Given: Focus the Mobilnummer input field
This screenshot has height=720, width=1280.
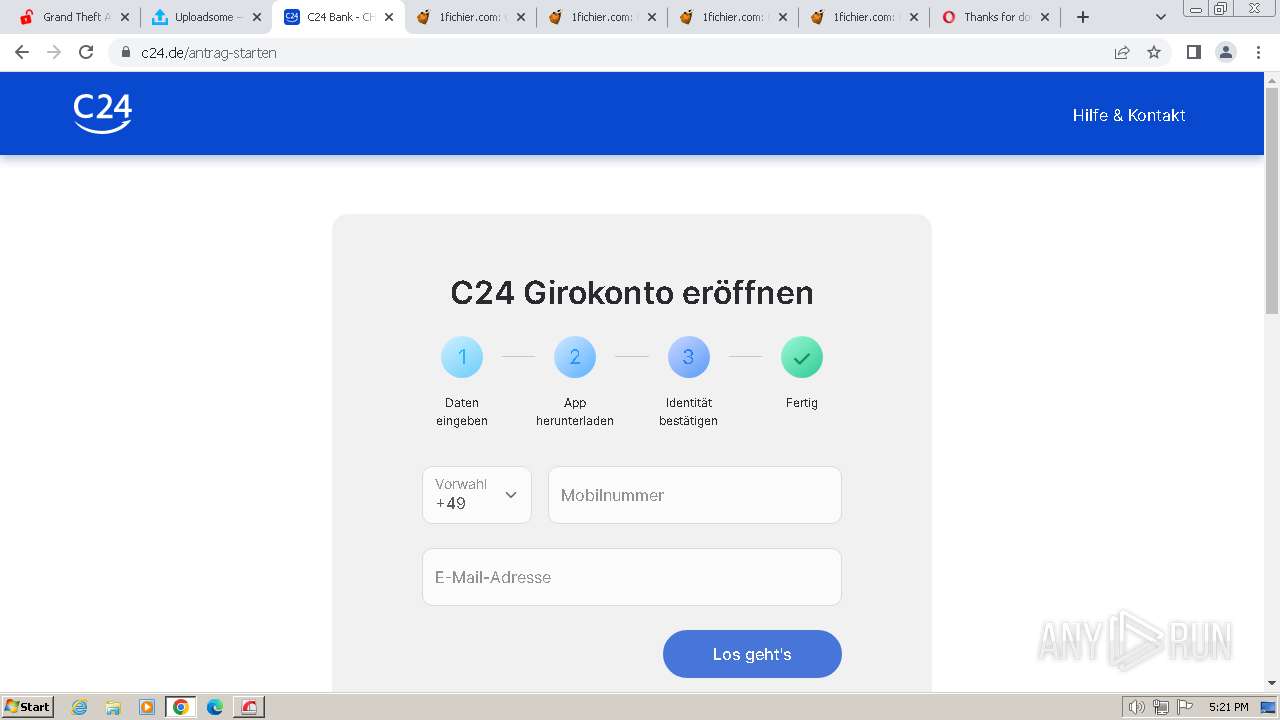Looking at the screenshot, I should [695, 495].
